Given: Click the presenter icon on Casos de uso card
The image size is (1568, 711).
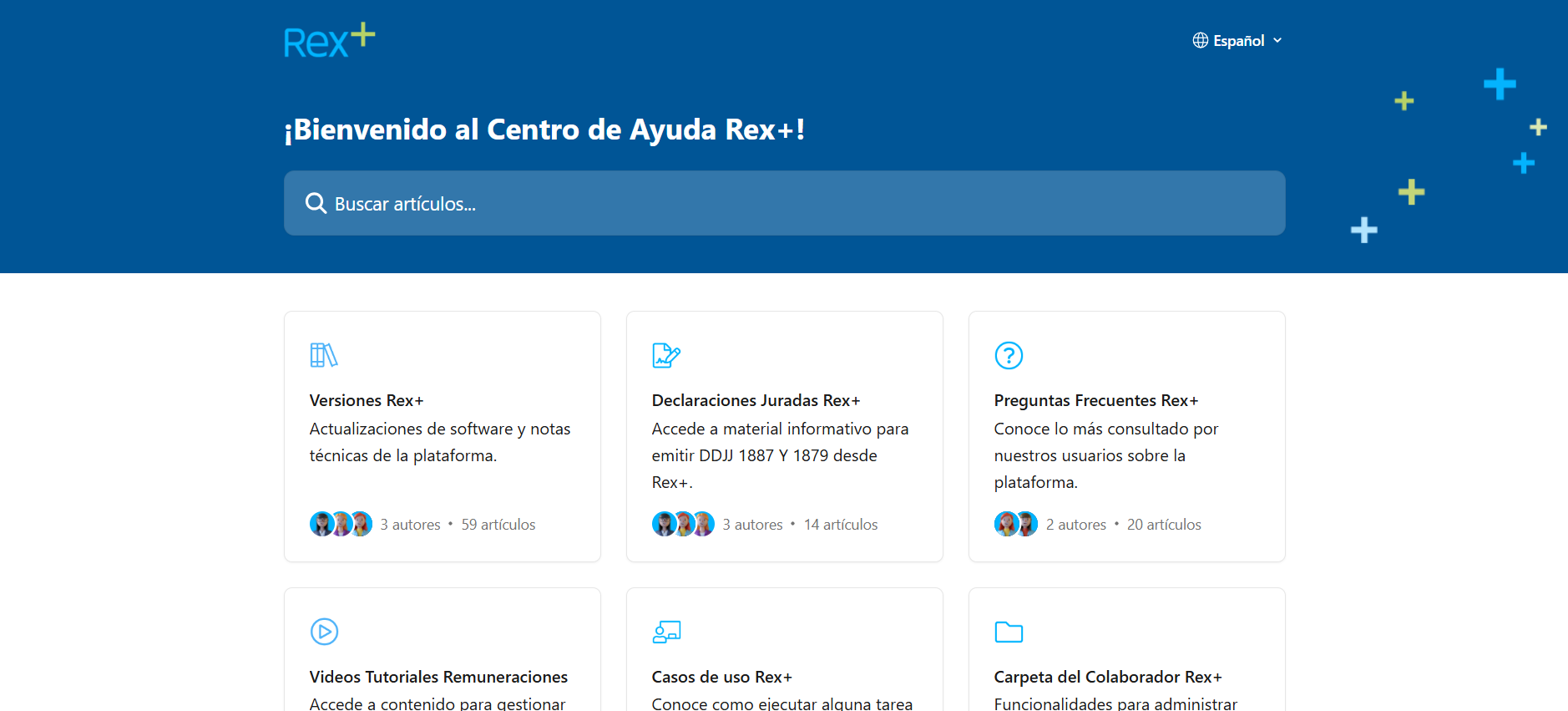Looking at the screenshot, I should click(666, 632).
